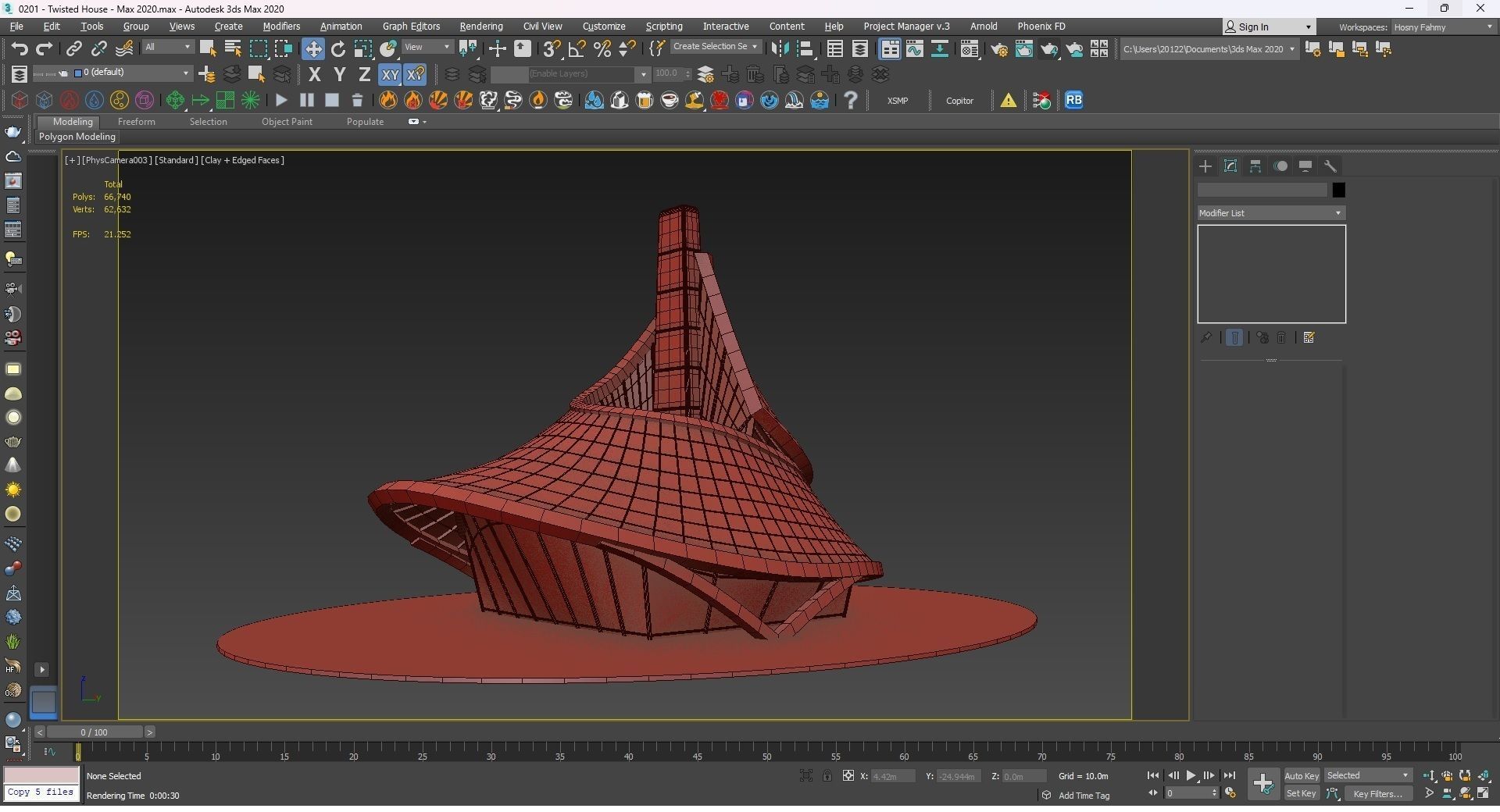The image size is (1500, 812).
Task: Toggle XY plane constraint
Action: (389, 75)
